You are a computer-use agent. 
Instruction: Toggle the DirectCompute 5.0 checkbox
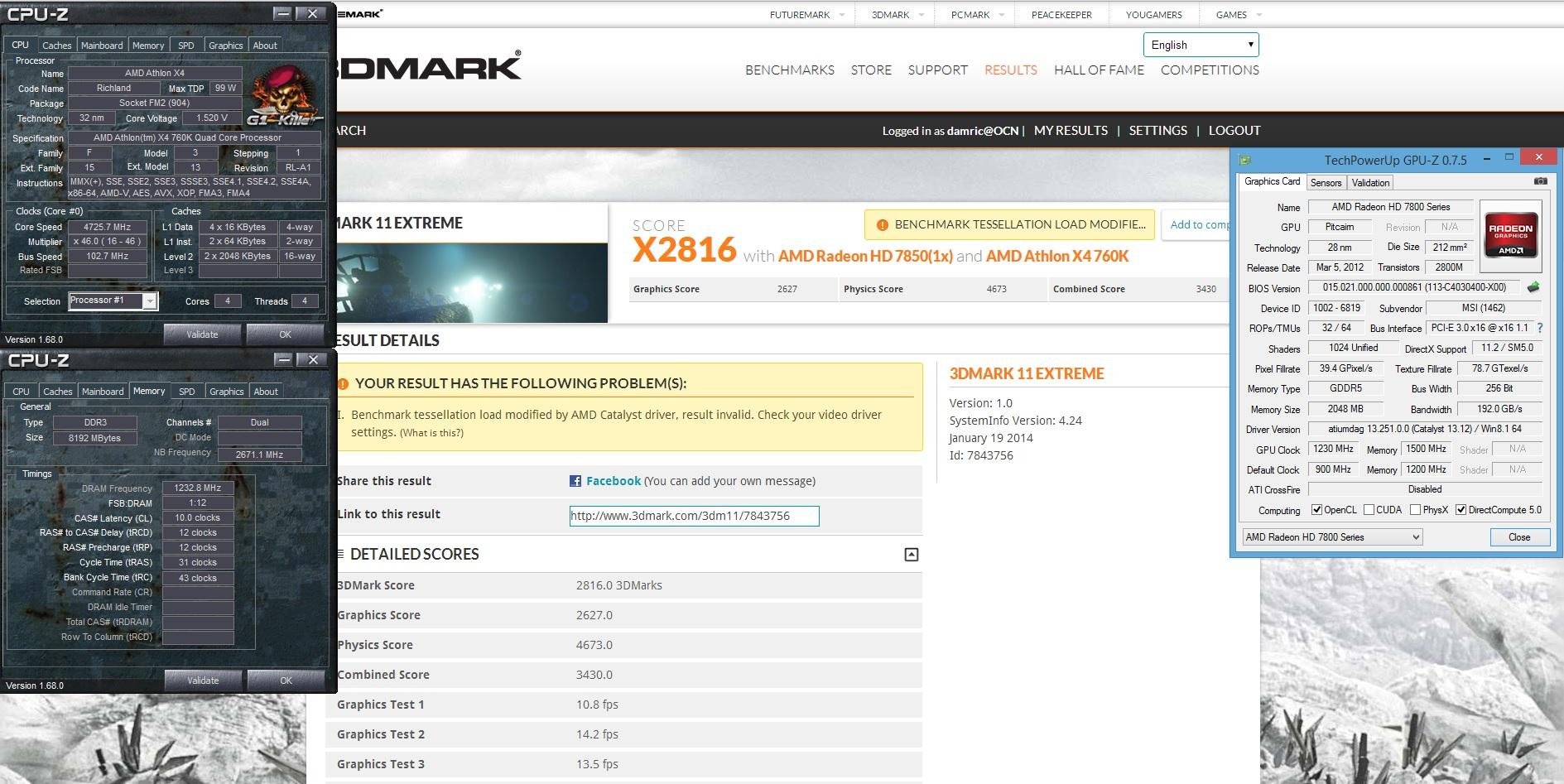[1461, 510]
